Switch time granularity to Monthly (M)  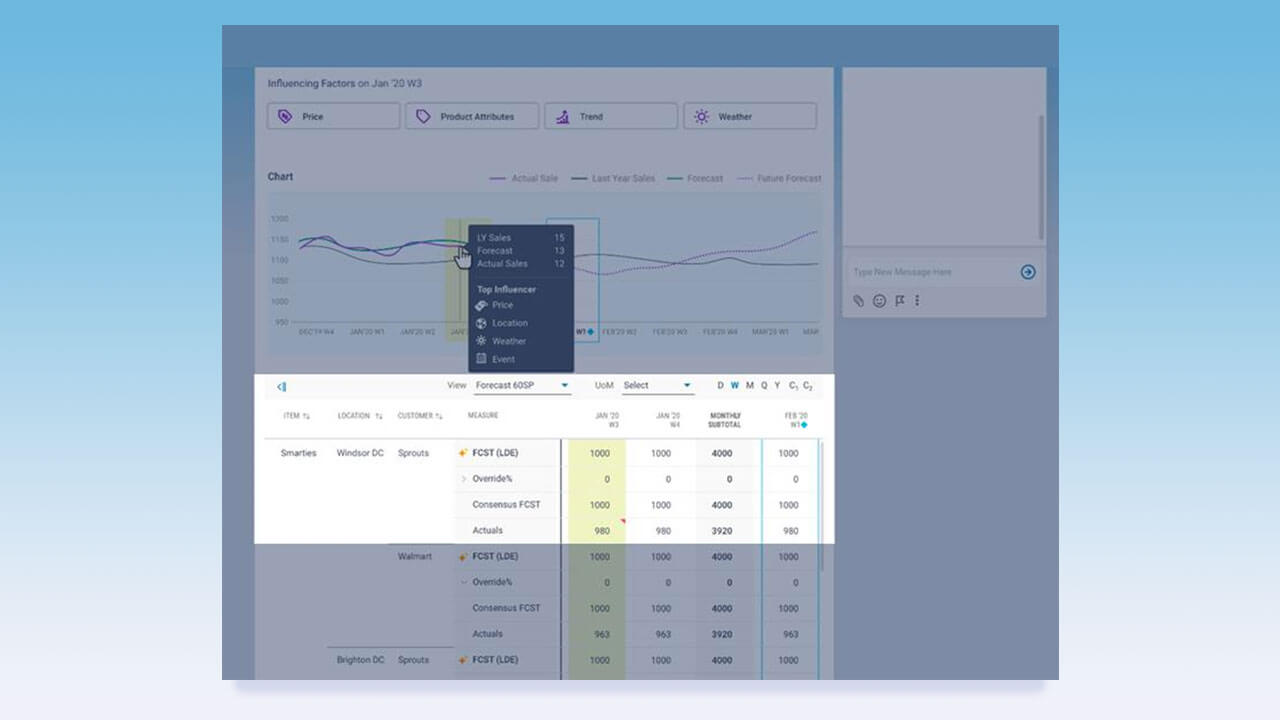click(749, 385)
